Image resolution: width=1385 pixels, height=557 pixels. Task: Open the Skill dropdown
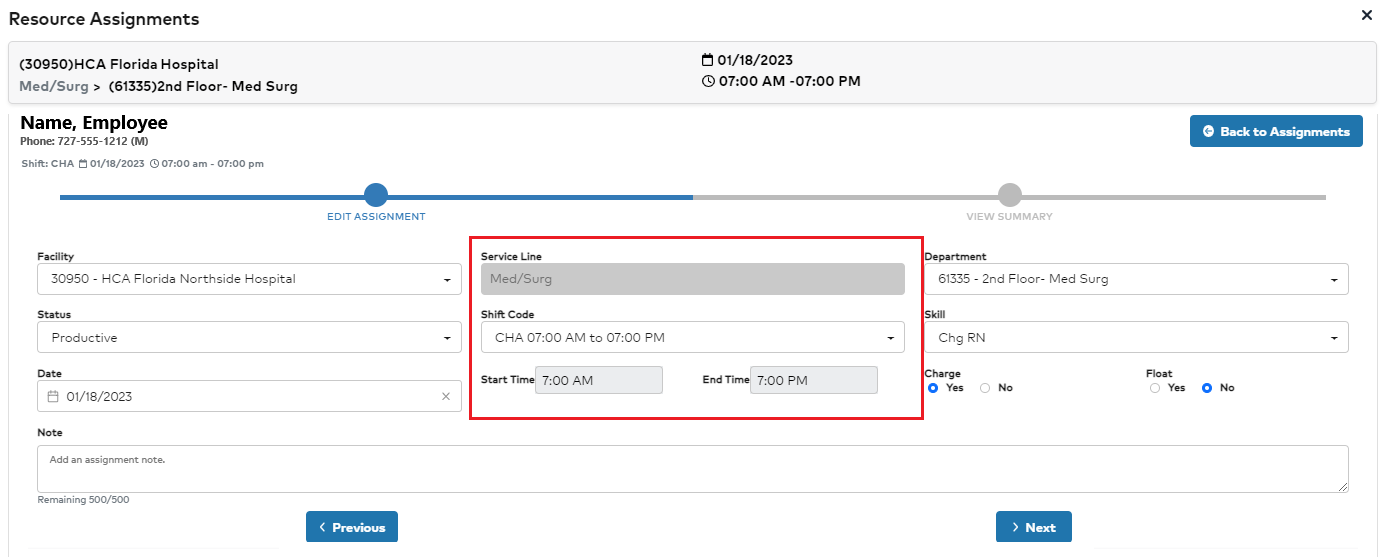(x=1135, y=338)
